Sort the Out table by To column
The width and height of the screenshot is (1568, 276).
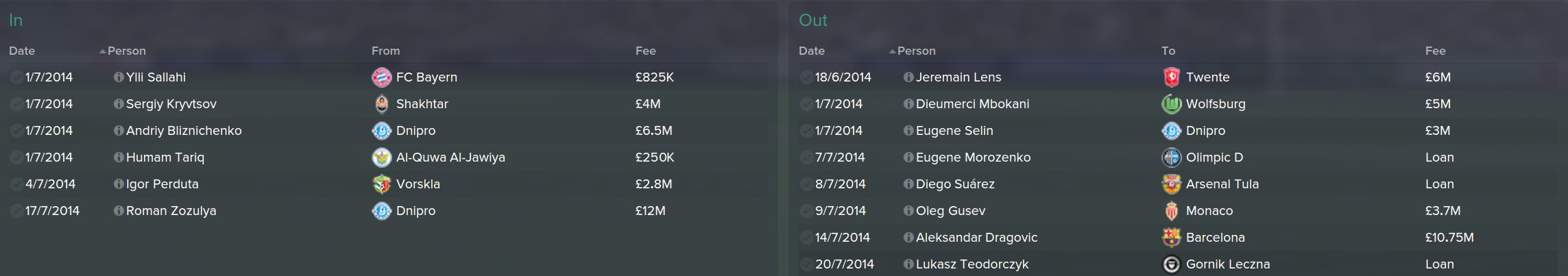pos(1168,51)
